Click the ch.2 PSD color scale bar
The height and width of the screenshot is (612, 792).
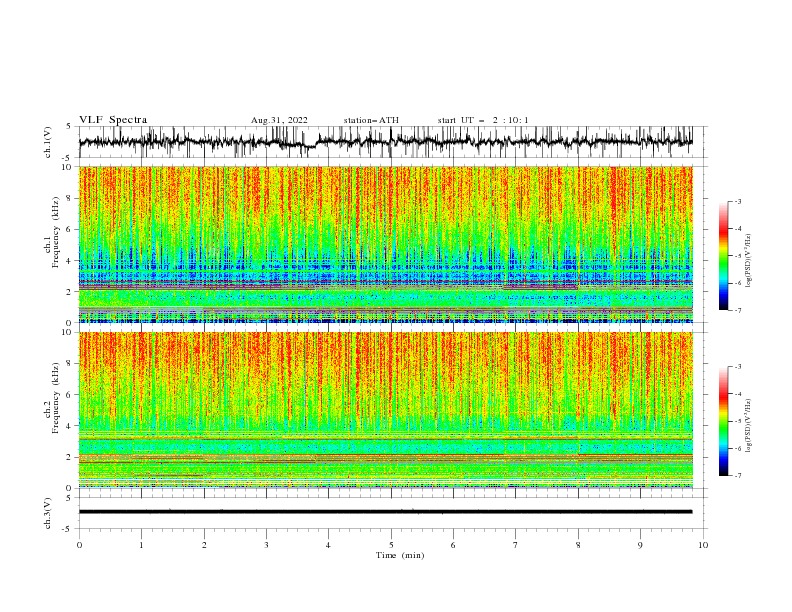pos(723,421)
